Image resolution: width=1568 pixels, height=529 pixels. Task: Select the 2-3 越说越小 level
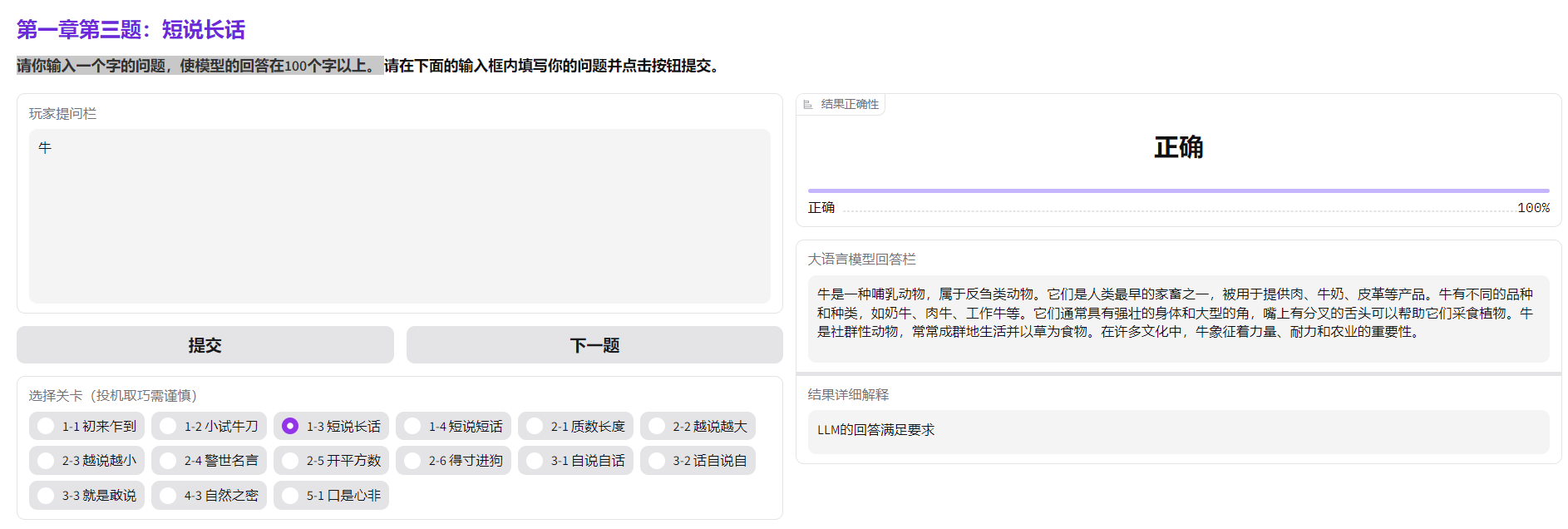(87, 461)
